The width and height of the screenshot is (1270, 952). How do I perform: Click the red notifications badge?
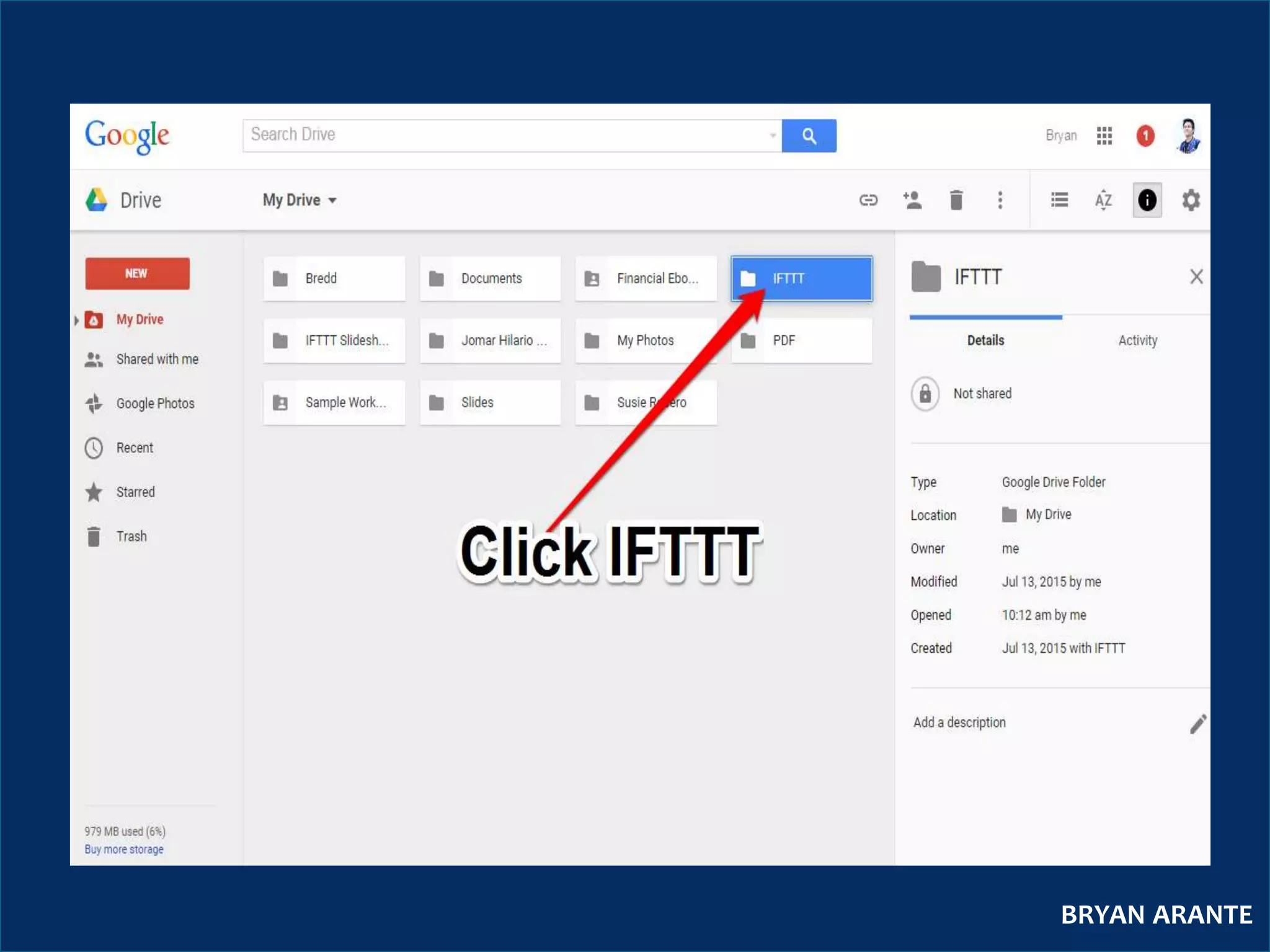[x=1145, y=136]
